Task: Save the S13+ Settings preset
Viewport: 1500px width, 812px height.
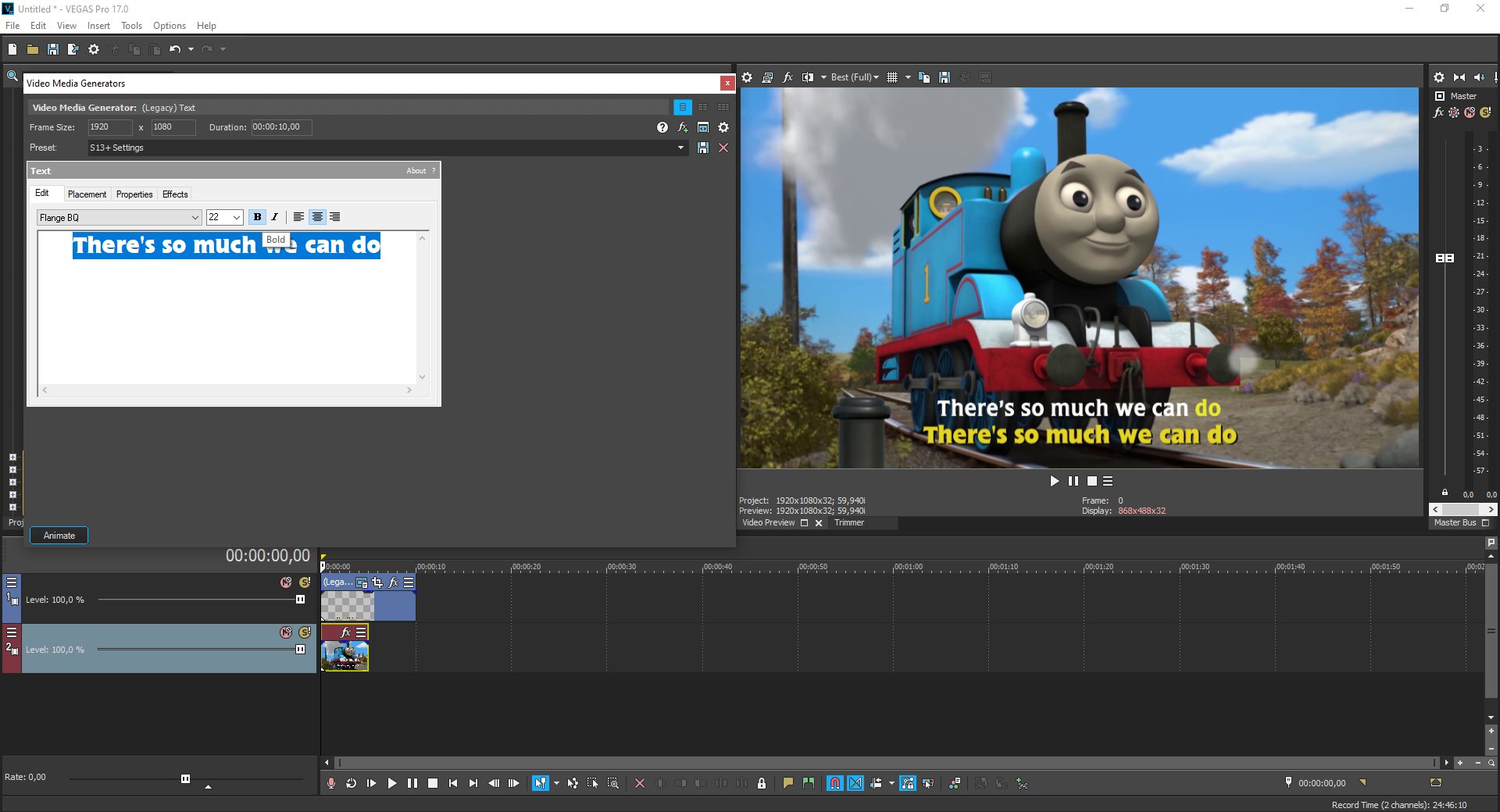Action: [703, 148]
